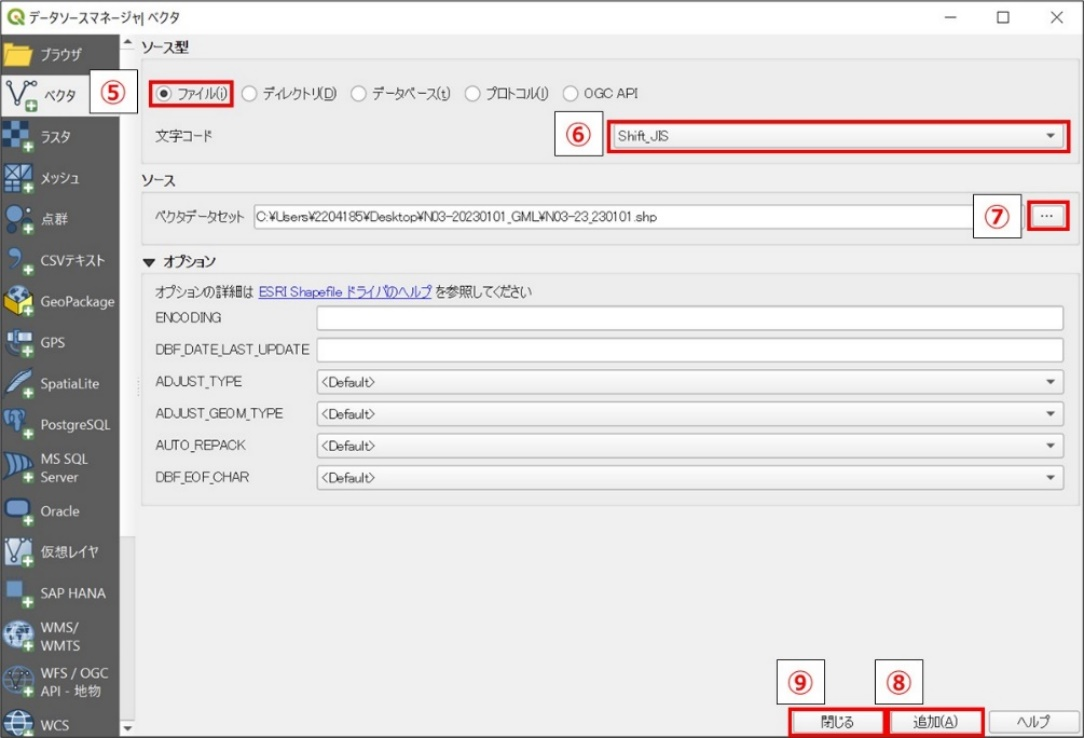Click the WCS globe icon
1084x738 pixels.
pyautogui.click(x=17, y=723)
